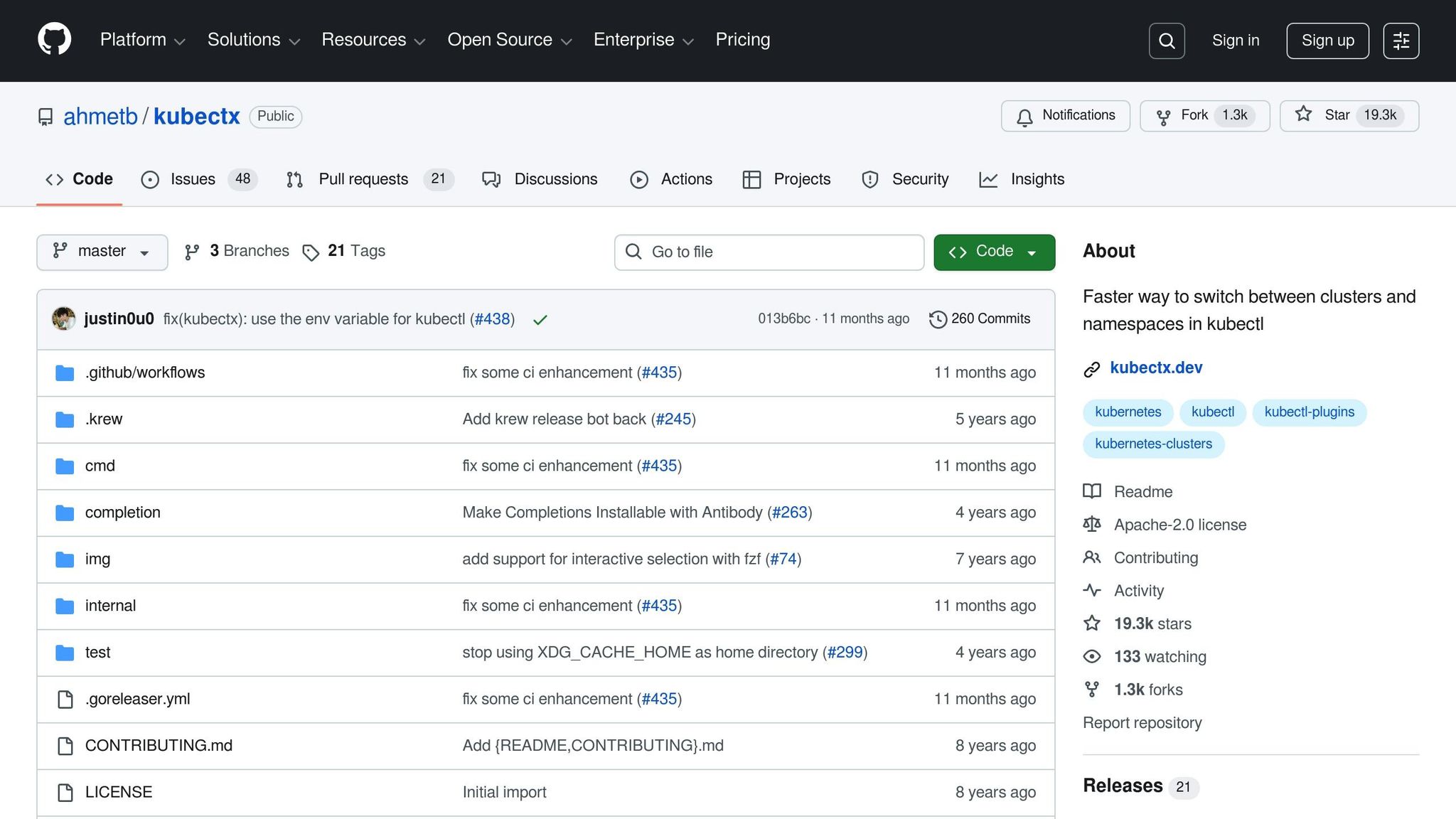Viewport: 1456px width, 819px height.
Task: Open the kubectx.dev website link
Action: pyautogui.click(x=1156, y=368)
